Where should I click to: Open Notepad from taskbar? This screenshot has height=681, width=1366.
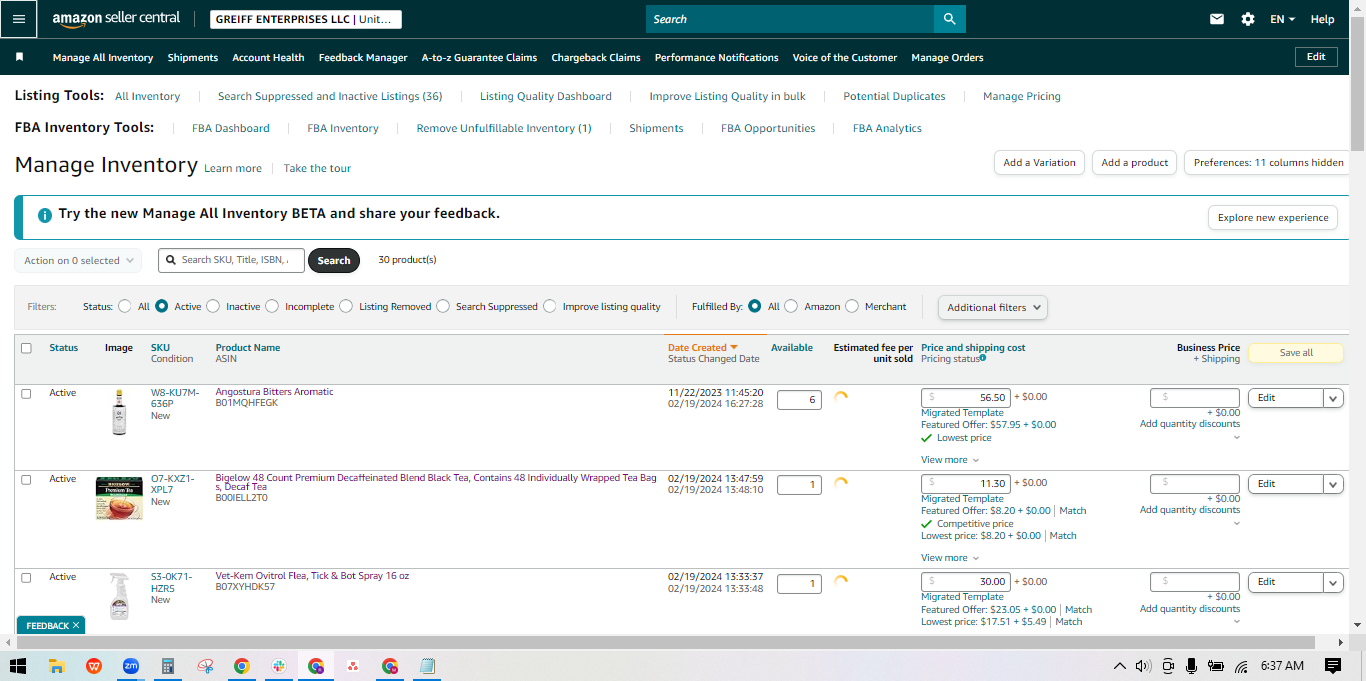click(x=427, y=666)
